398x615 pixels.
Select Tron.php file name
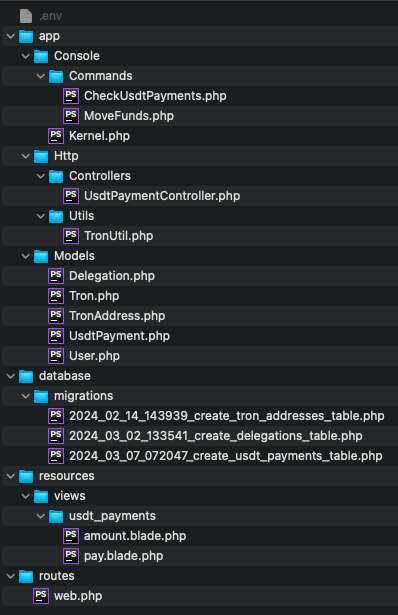(x=94, y=296)
